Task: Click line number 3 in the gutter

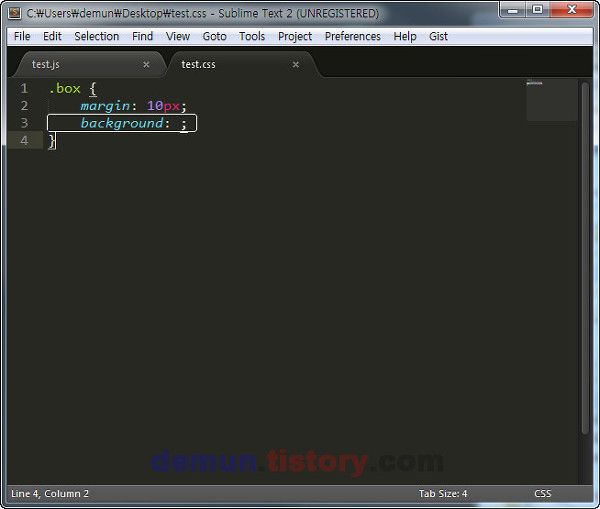Action: click(x=24, y=123)
